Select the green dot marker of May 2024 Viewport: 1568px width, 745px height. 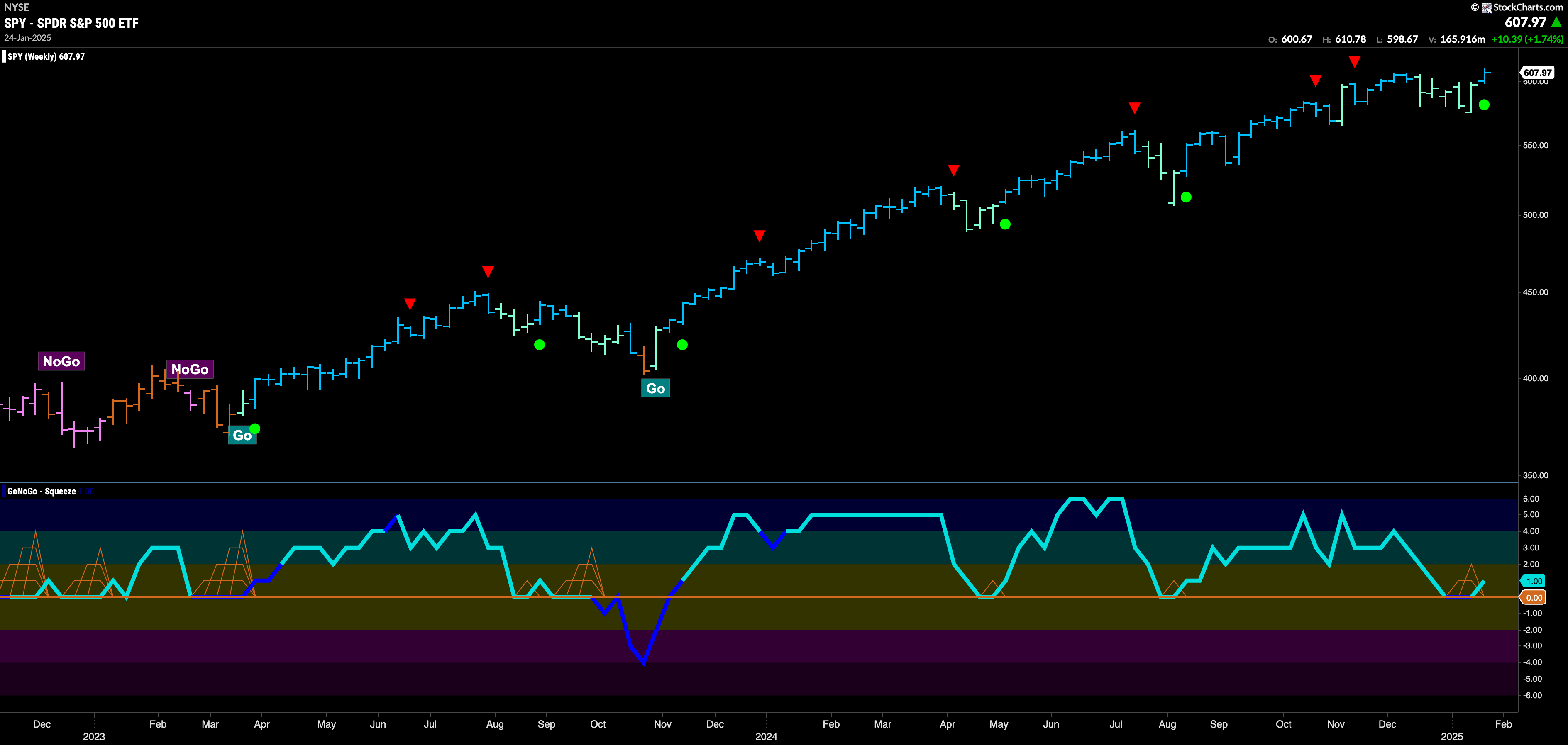pos(1006,224)
